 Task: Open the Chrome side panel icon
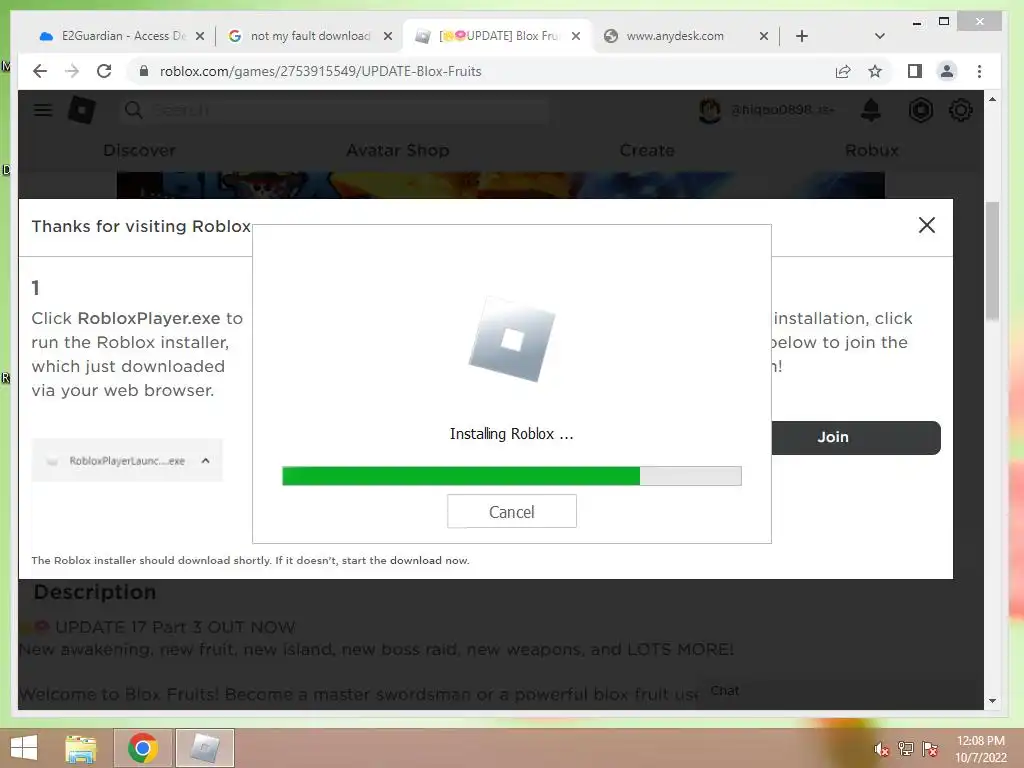click(x=914, y=71)
